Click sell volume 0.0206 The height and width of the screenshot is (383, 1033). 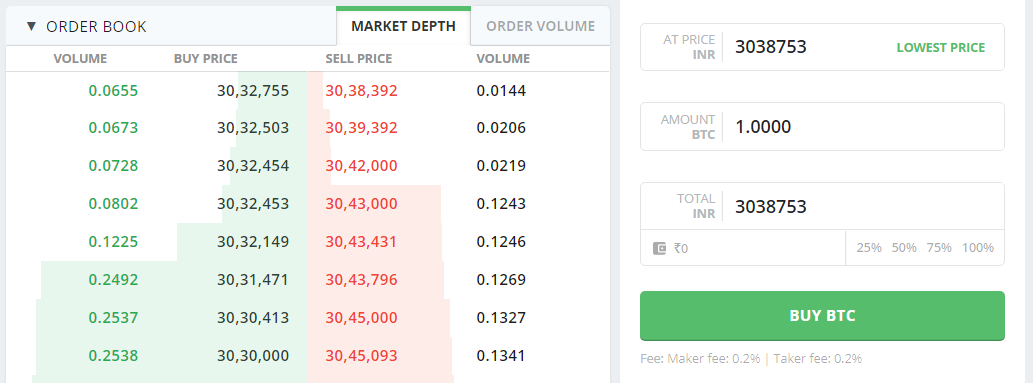point(501,128)
